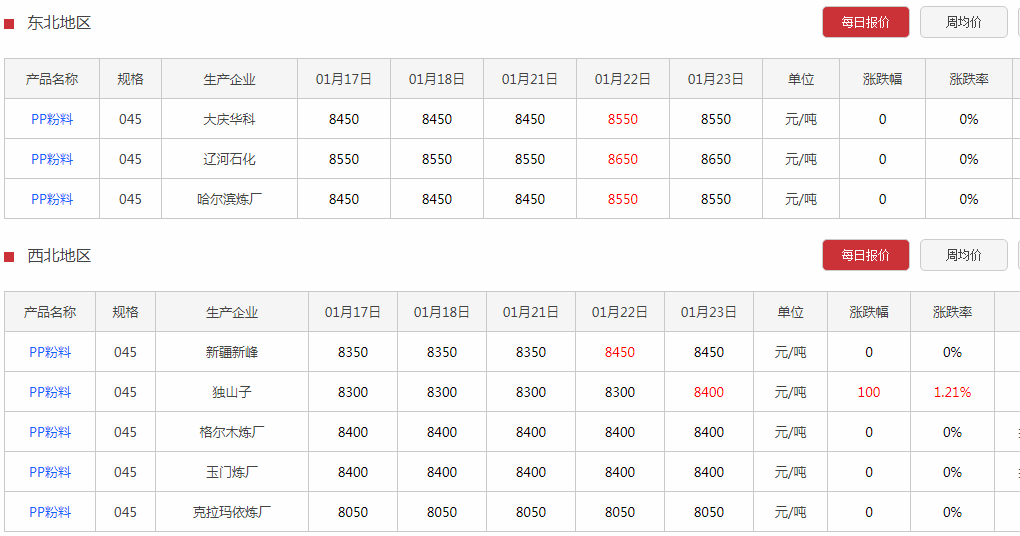The image size is (1020, 536).
Task: Click the red square marker beside 西北地区
Action: 9,257
